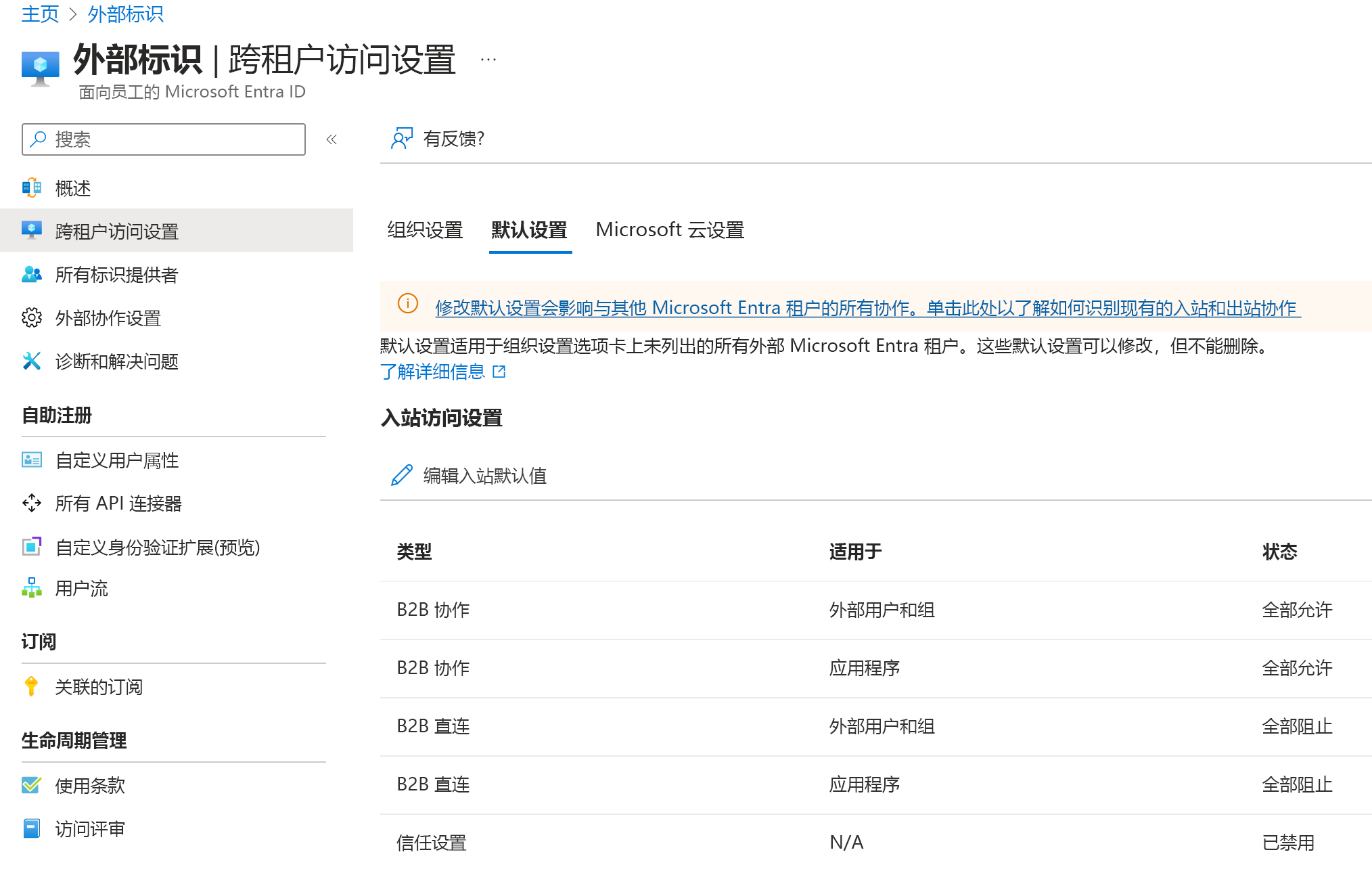1372x871 pixels.
Task: Open 诊断和解决问题 sidebar item
Action: (177, 361)
